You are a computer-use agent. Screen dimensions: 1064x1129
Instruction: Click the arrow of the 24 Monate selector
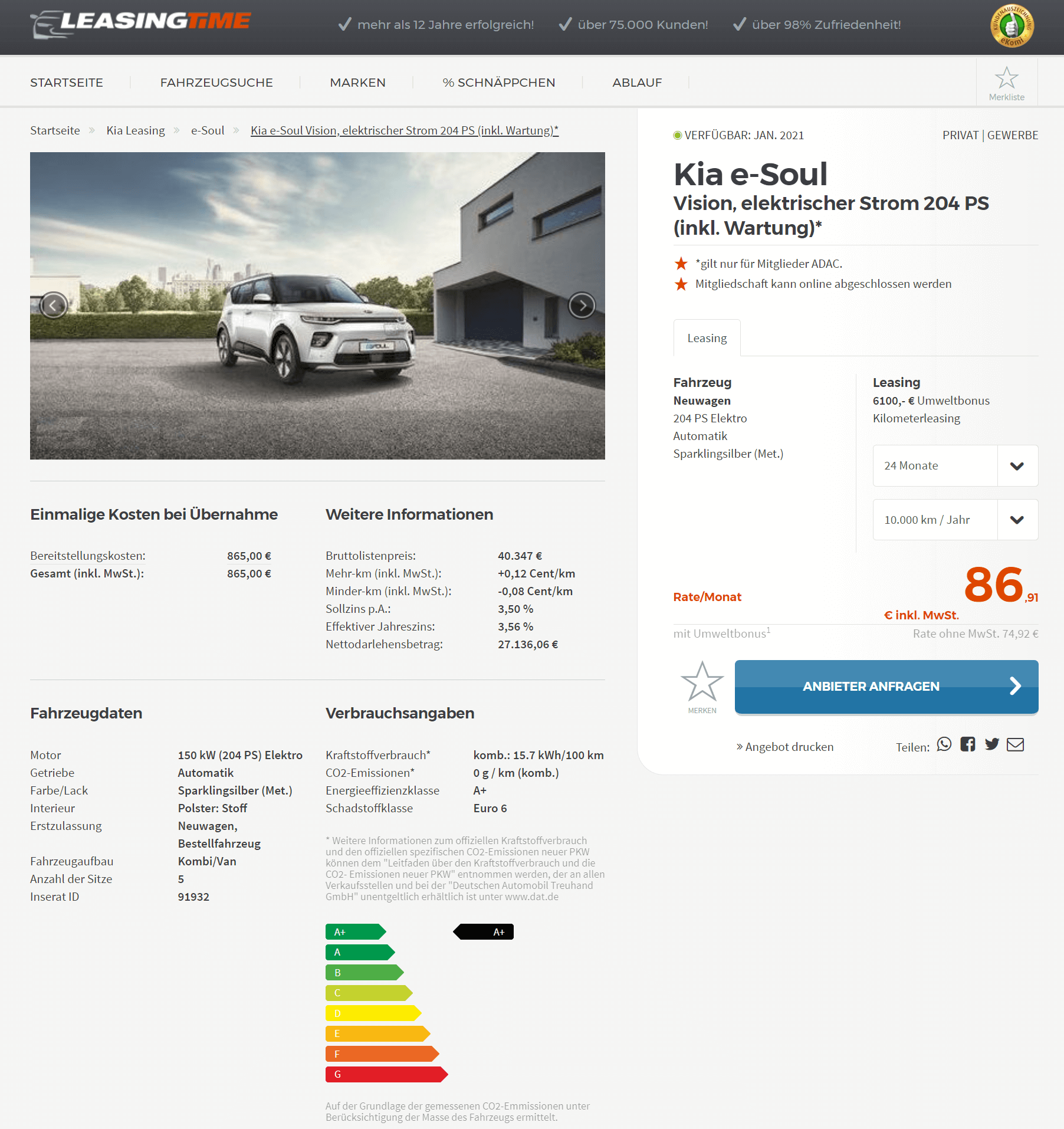pos(1017,465)
